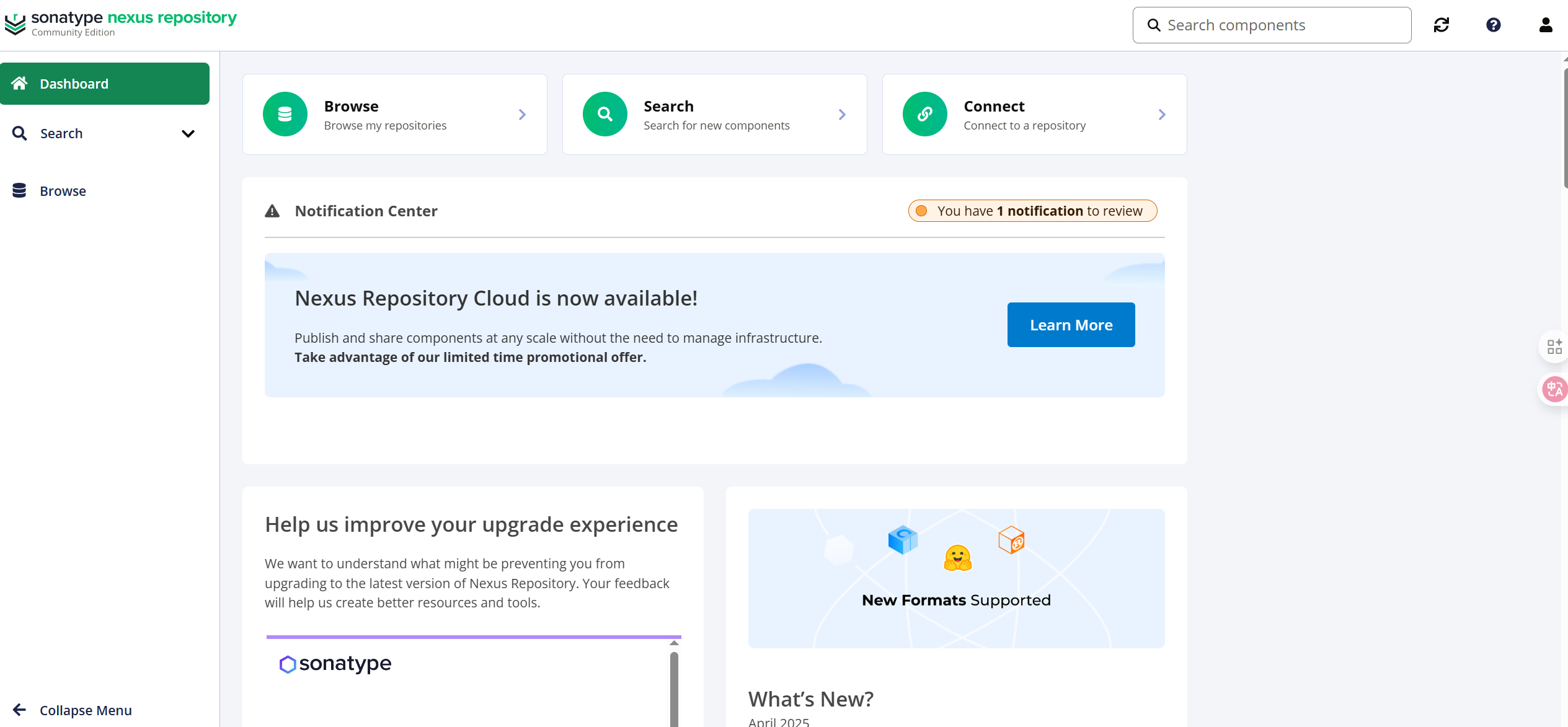Image resolution: width=1568 pixels, height=727 pixels.
Task: Click 'Nexus Repository Cloud is now available!' heading
Action: (x=496, y=298)
